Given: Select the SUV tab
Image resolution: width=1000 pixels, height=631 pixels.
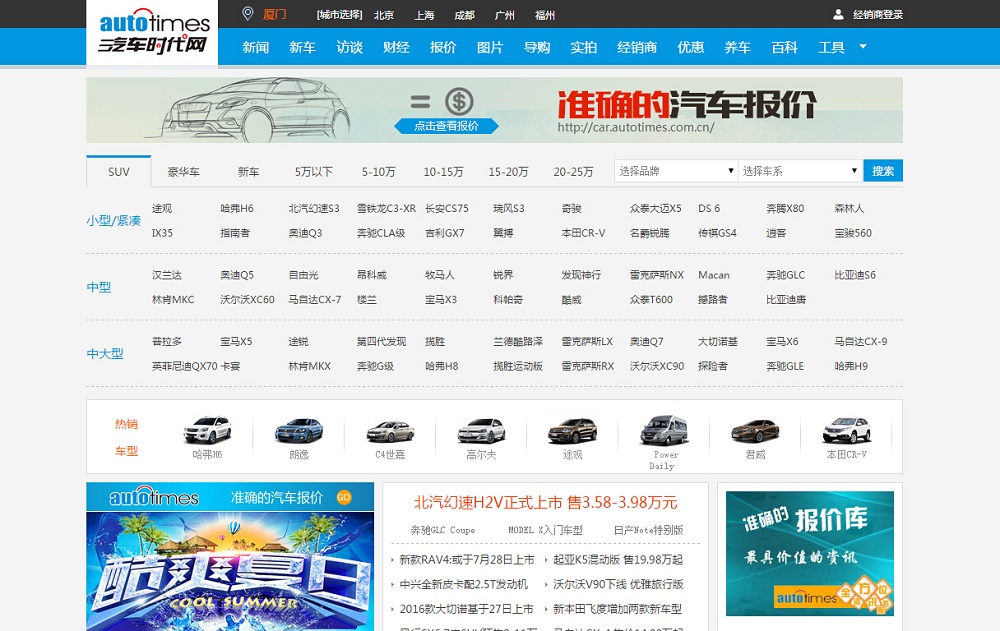Looking at the screenshot, I should click(x=119, y=172).
